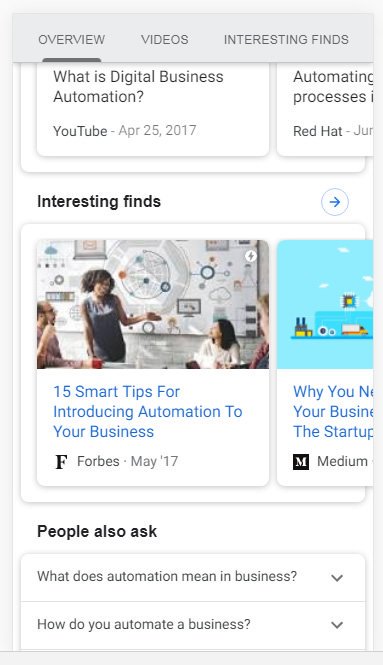The height and width of the screenshot is (665, 383).
Task: Open "15 Smart Tips For Introducing Automation" link
Action: point(148,411)
